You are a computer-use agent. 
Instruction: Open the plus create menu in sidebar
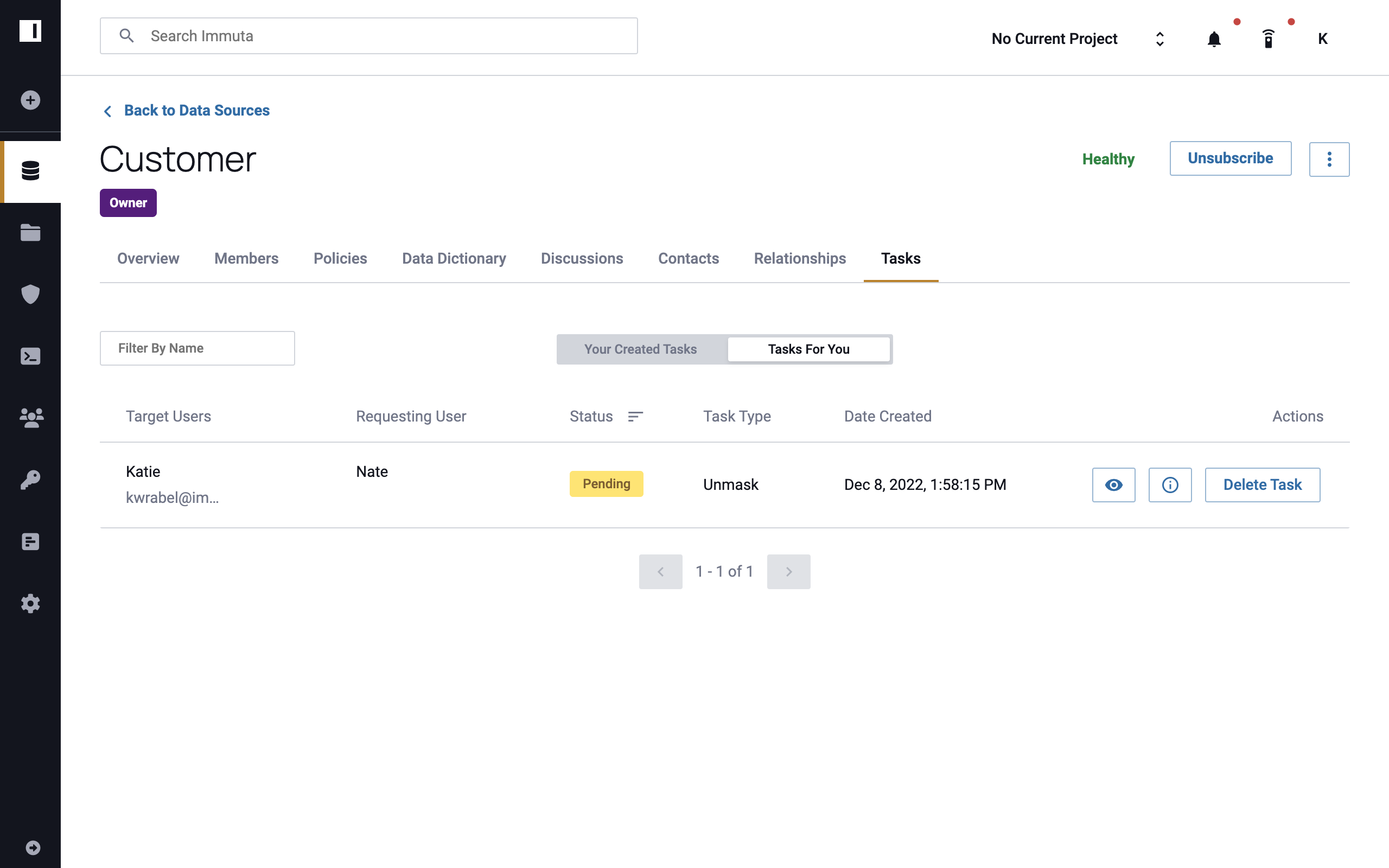coord(30,100)
